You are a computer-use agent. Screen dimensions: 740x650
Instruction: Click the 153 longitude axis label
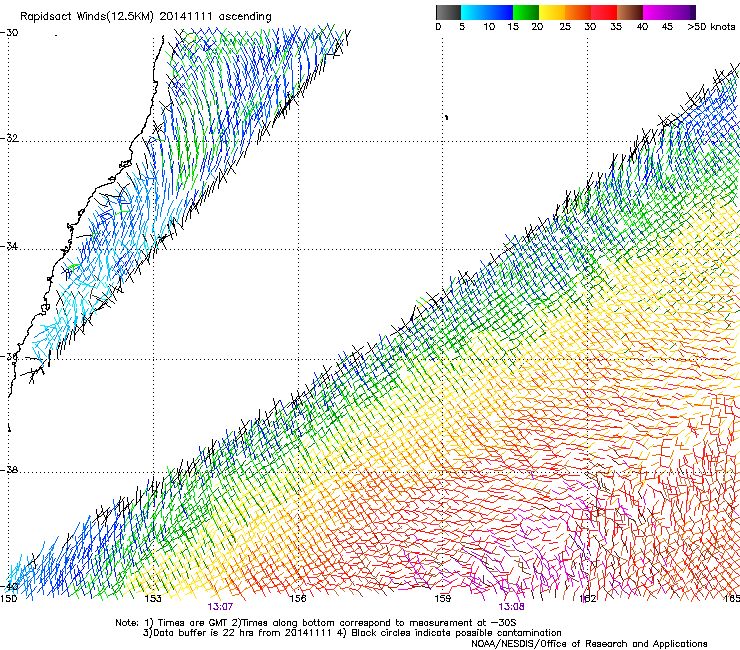click(153, 599)
